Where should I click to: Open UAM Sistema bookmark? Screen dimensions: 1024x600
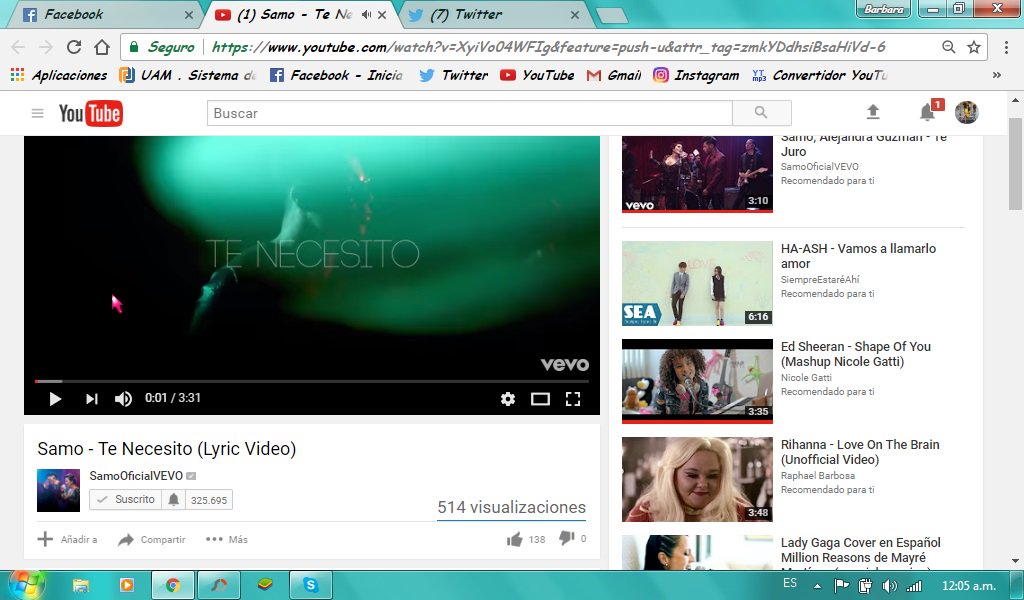click(x=187, y=75)
